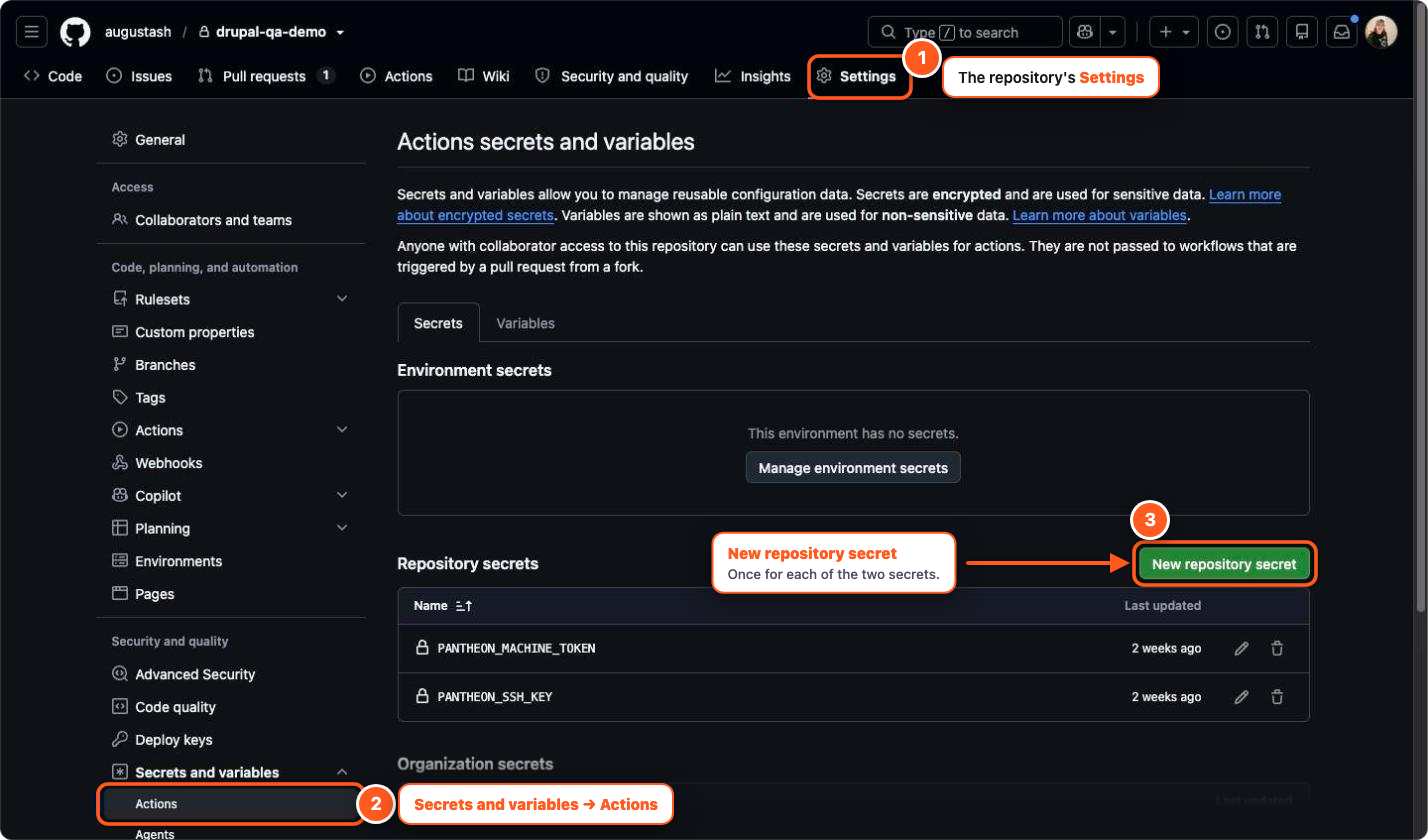1428x840 pixels.
Task: Edit the PANTHEON_SSH_KEY secret
Action: (1241, 696)
